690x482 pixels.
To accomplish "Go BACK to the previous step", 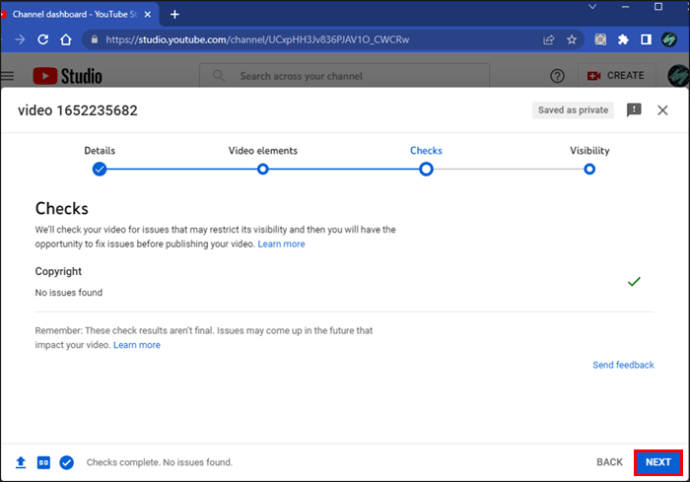I will tap(609, 462).
